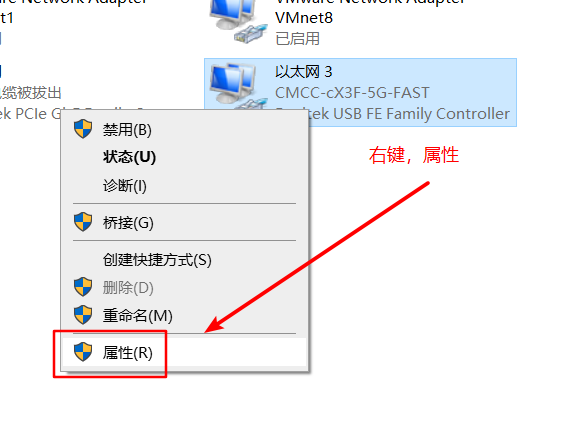Click the 以太网 3 connection name
This screenshot has height=439, width=586.
[x=303, y=72]
